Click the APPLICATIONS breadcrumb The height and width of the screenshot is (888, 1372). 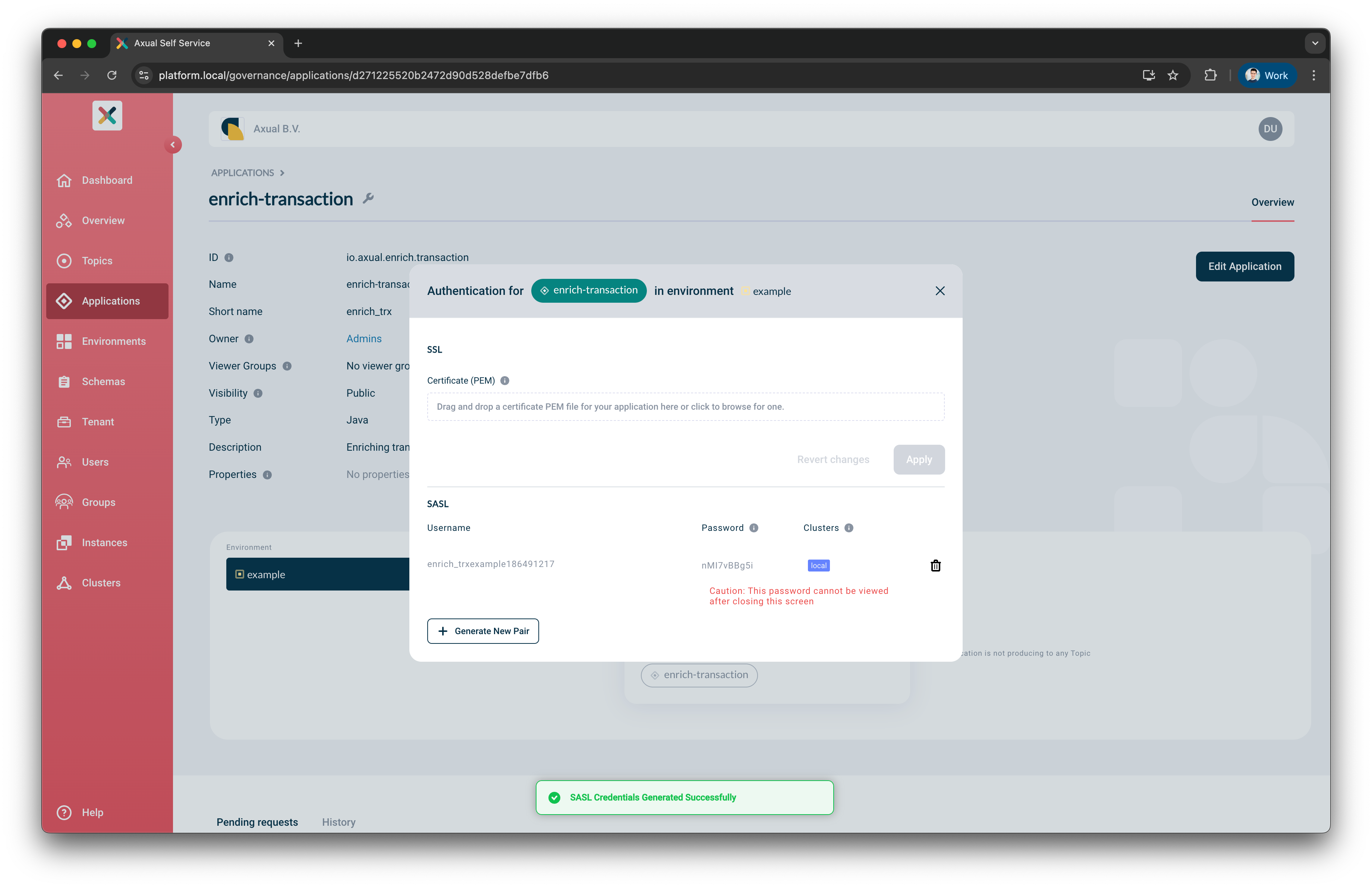242,173
